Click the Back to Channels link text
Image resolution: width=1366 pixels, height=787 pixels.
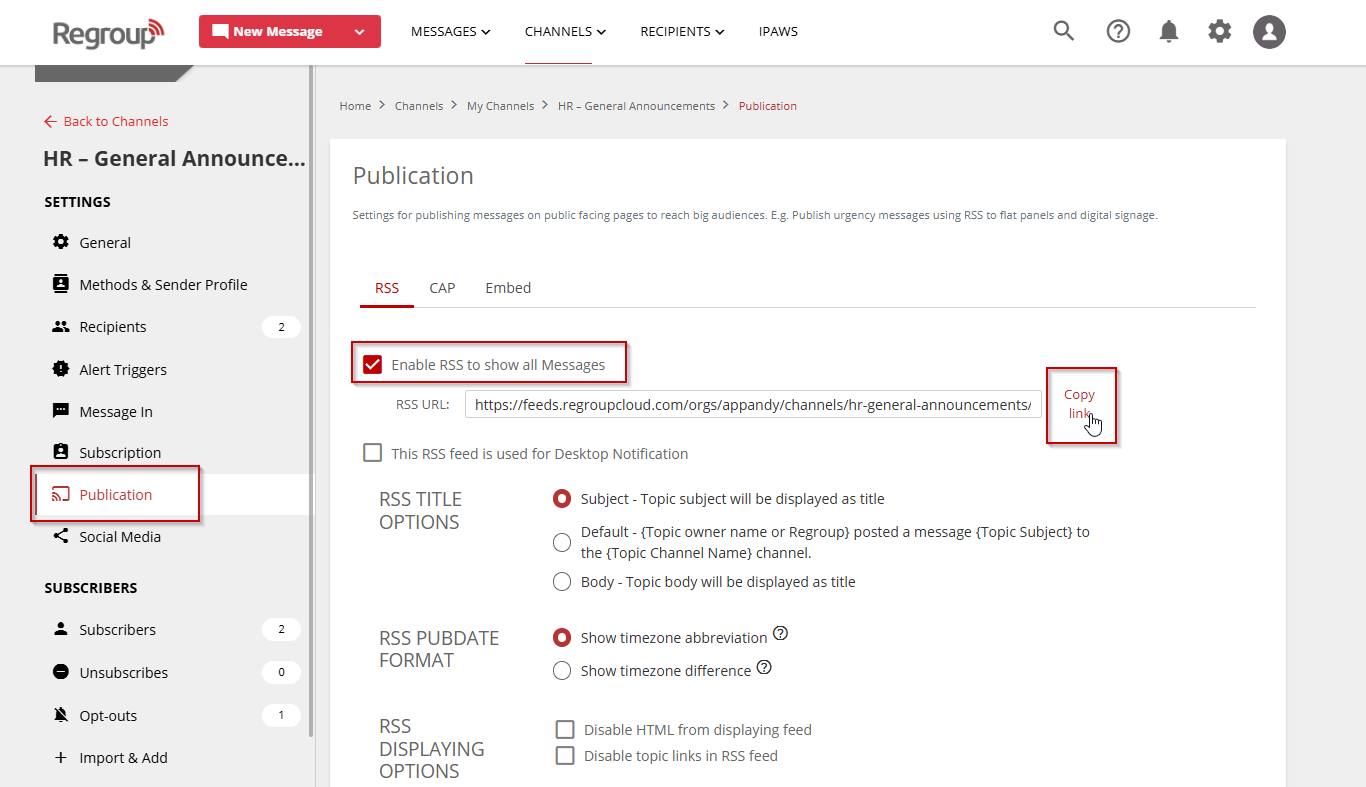tap(116, 121)
